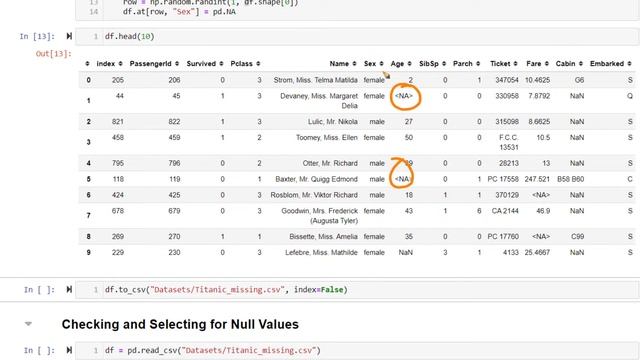Click cabin value 'B58 B60'
The height and width of the screenshot is (360, 640).
click(x=571, y=179)
